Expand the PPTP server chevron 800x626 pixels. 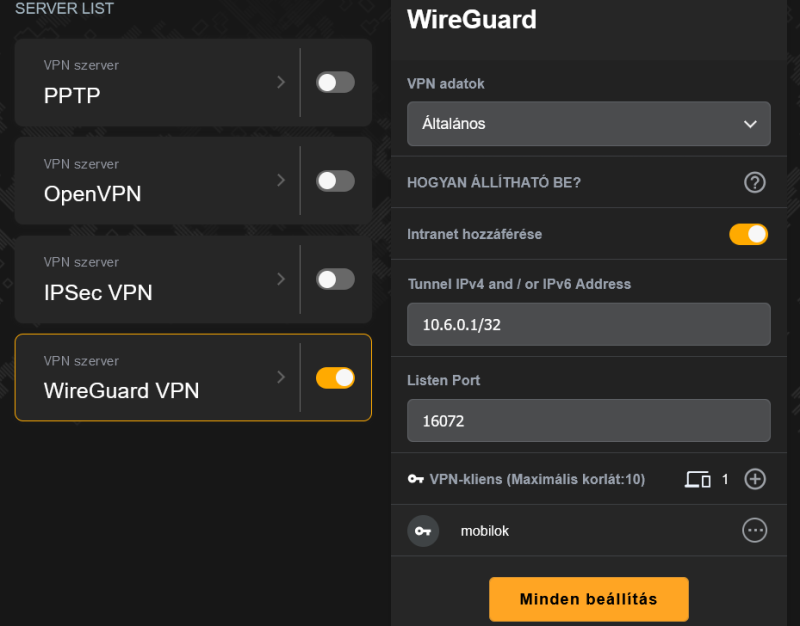[281, 82]
